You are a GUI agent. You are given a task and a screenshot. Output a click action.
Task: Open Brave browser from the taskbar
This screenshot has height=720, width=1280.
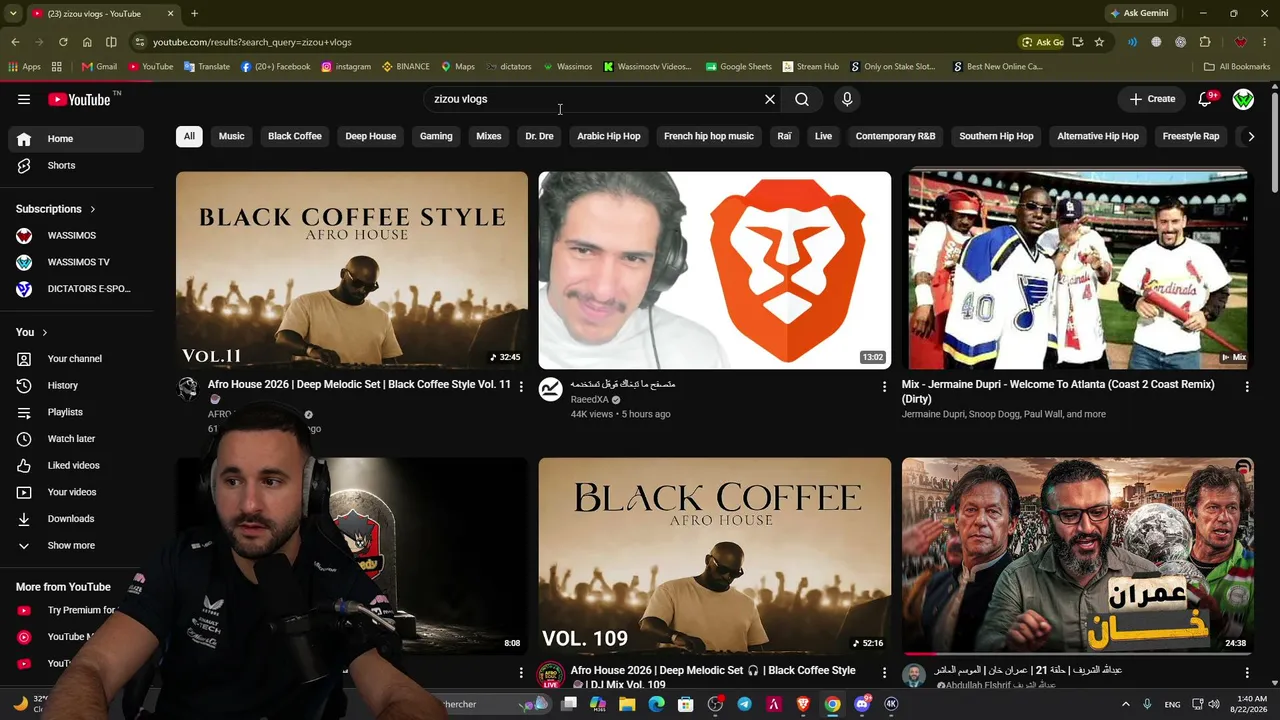[x=803, y=704]
